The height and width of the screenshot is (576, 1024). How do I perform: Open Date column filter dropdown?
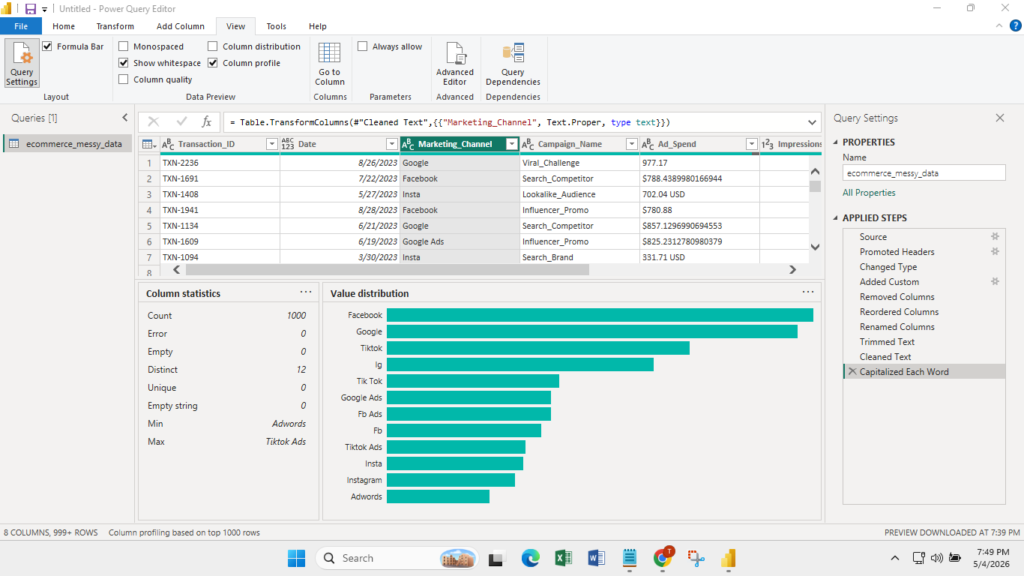[391, 144]
